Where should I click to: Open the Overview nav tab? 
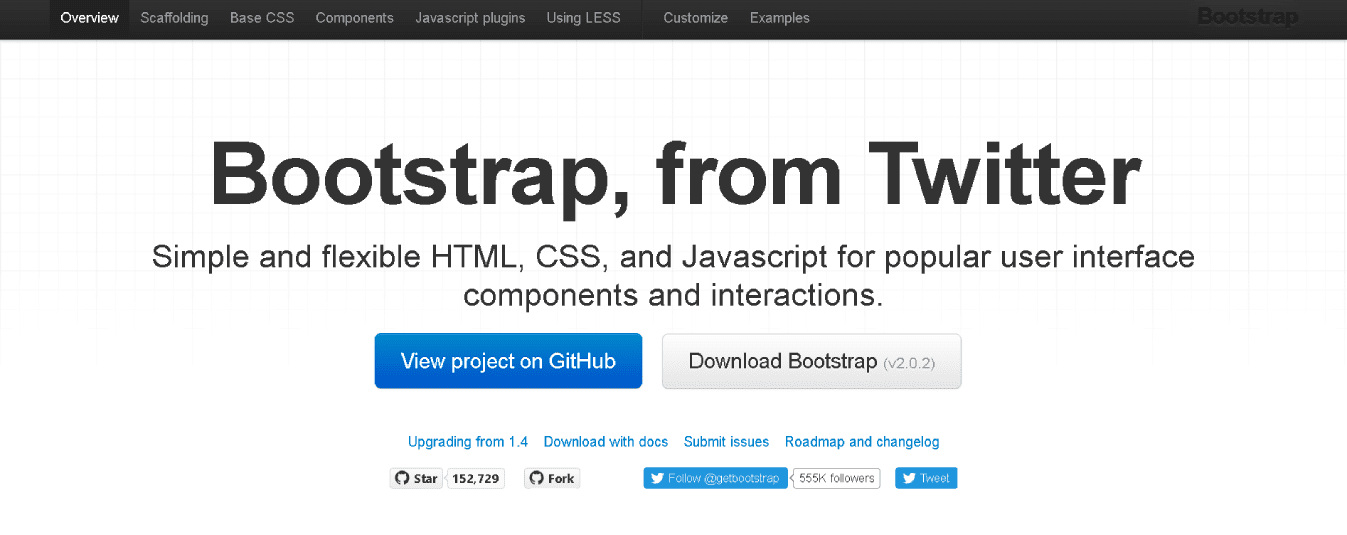[x=89, y=18]
